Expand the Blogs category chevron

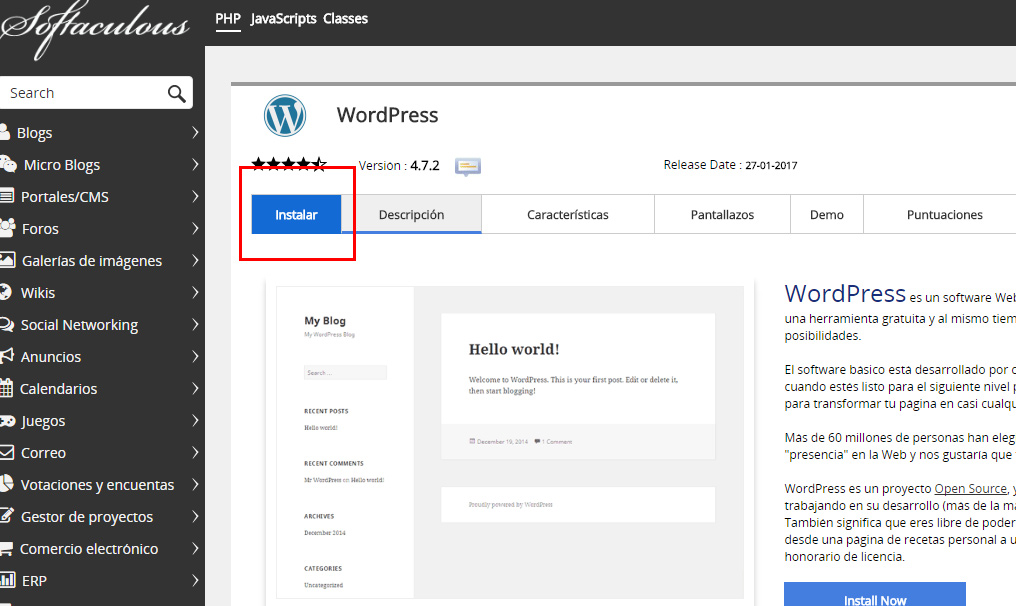pos(195,132)
